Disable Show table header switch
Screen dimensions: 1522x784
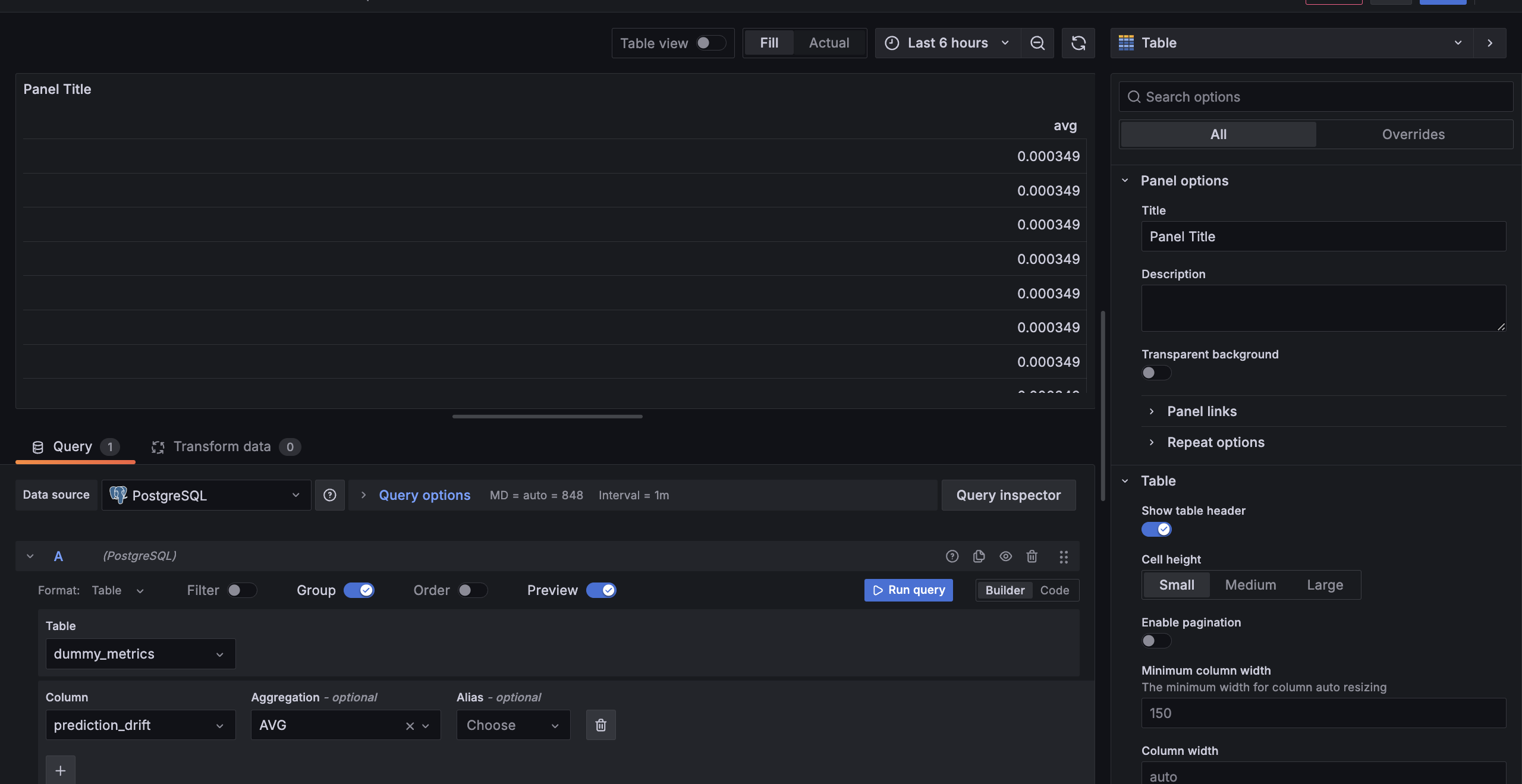coord(1156,529)
